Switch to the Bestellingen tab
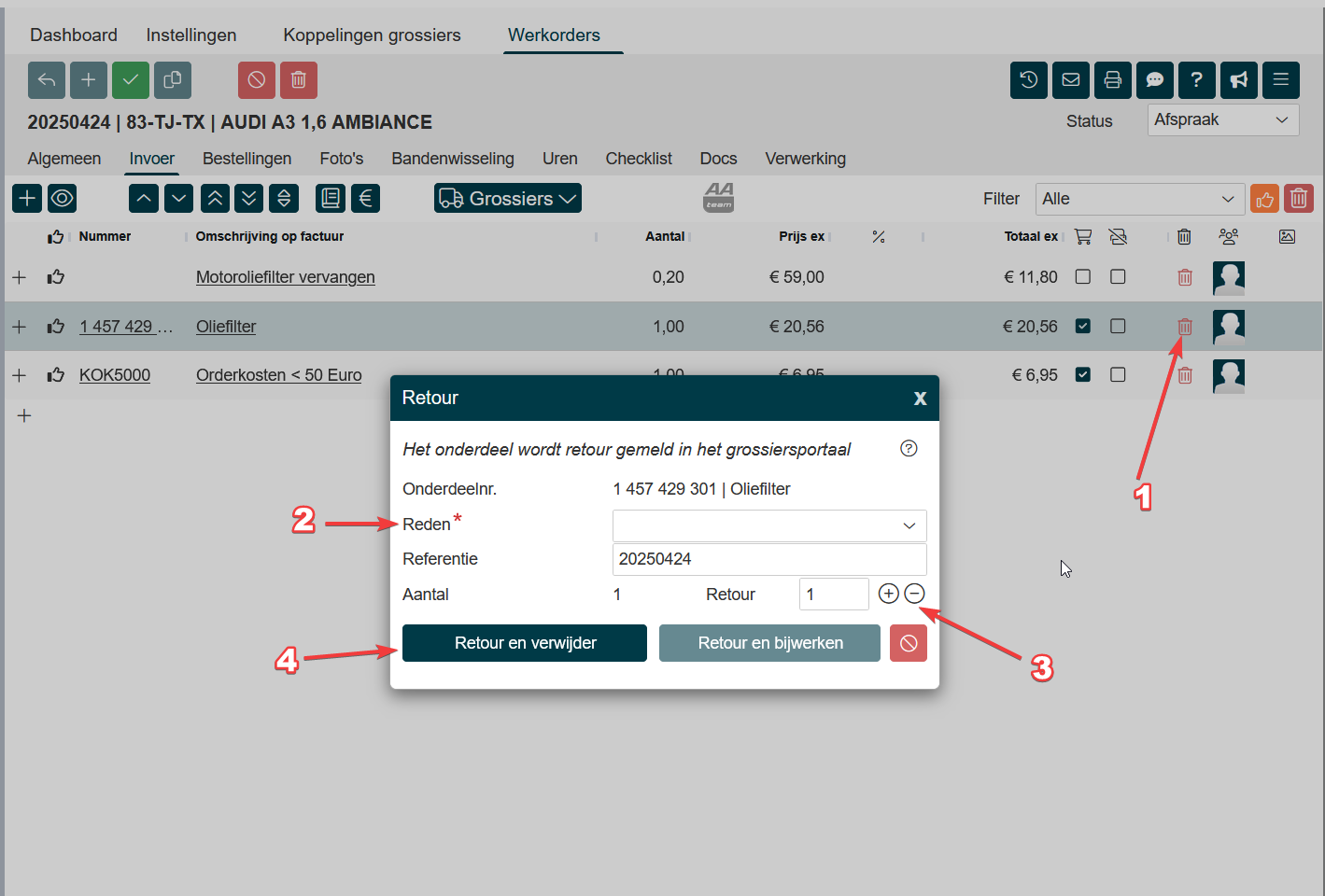Screen dimensions: 1325x896 coord(247,159)
